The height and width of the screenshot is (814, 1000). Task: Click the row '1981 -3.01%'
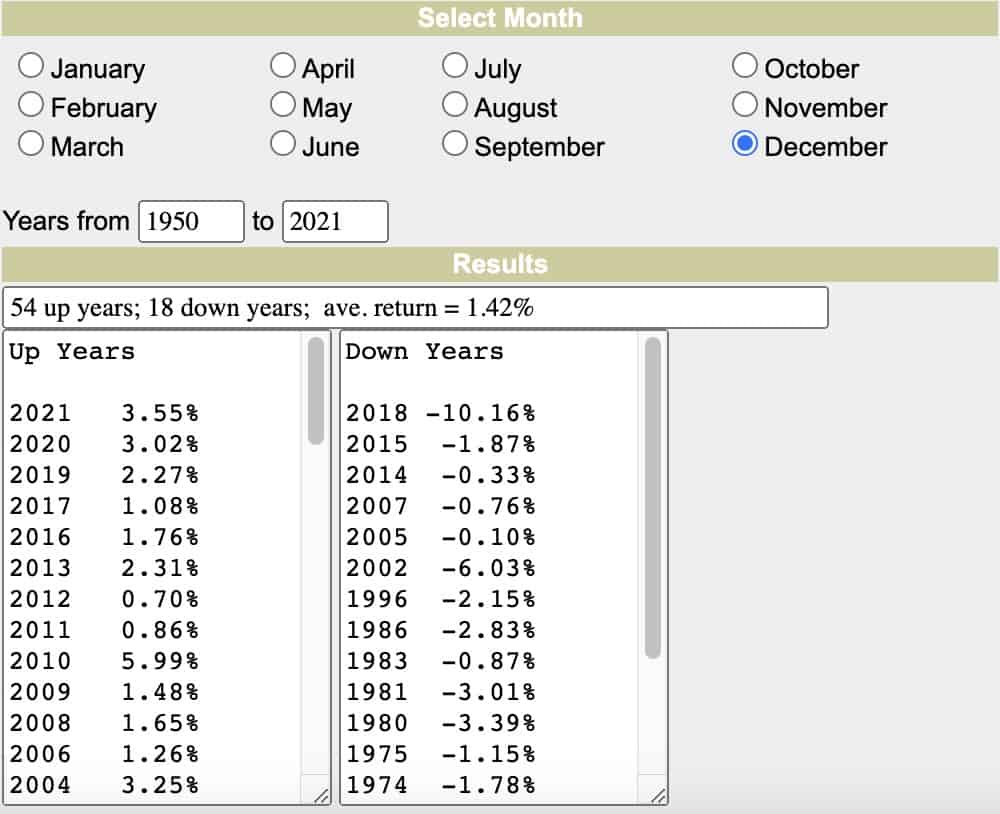click(x=441, y=692)
